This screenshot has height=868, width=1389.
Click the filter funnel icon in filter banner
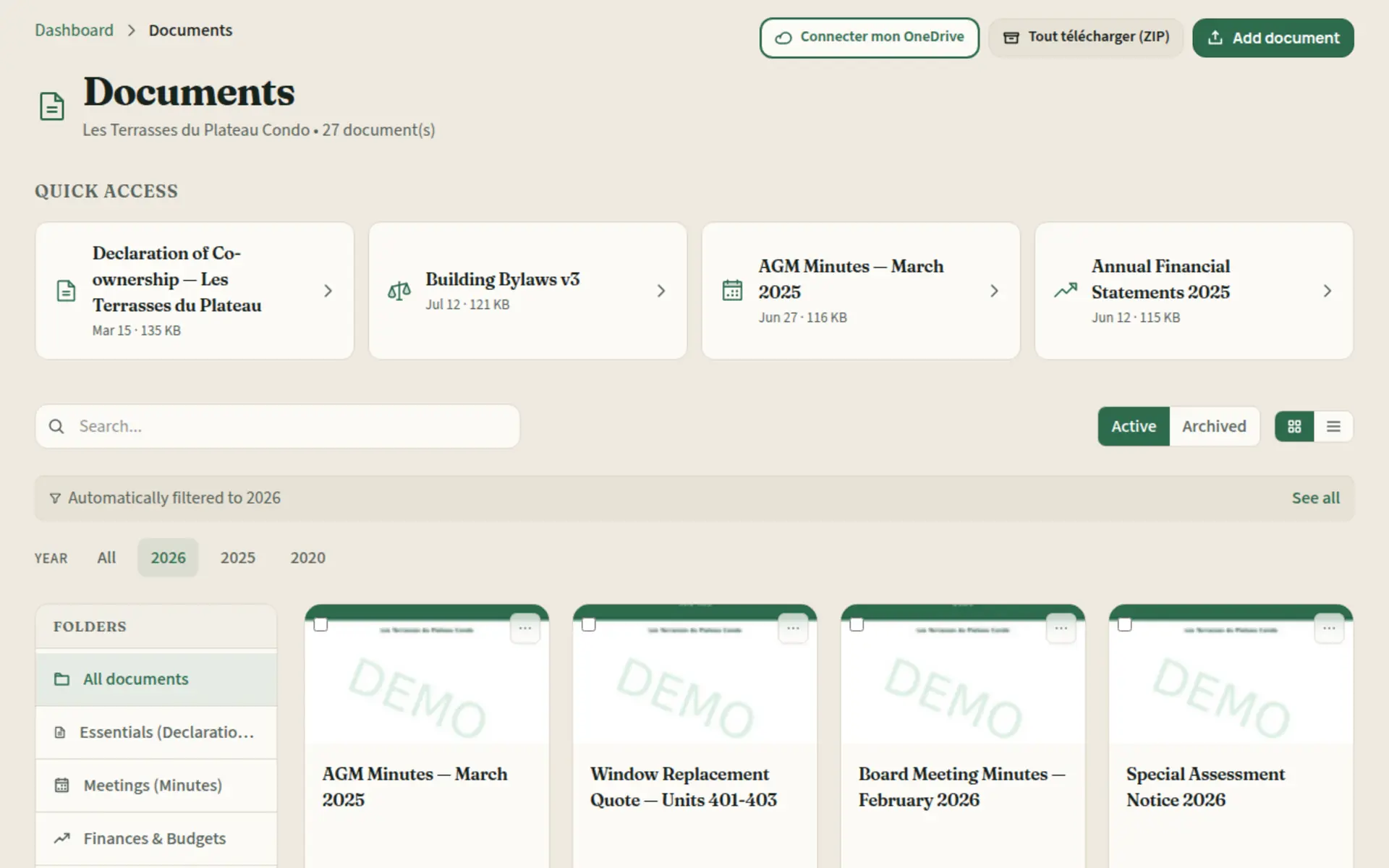[55, 498]
